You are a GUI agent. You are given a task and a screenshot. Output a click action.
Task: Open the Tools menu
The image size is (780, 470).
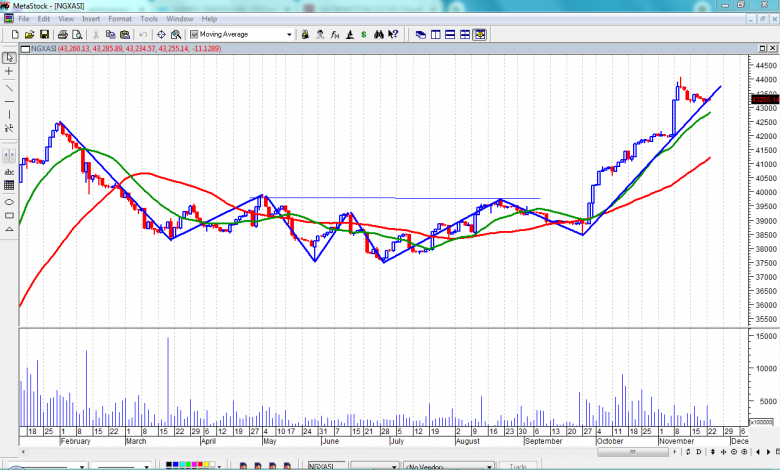point(149,19)
